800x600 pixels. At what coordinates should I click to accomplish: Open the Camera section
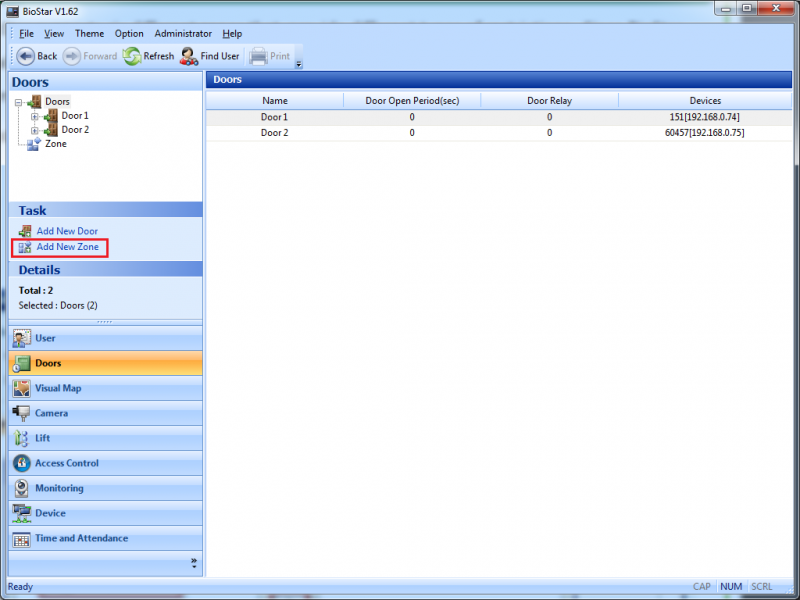pos(51,413)
